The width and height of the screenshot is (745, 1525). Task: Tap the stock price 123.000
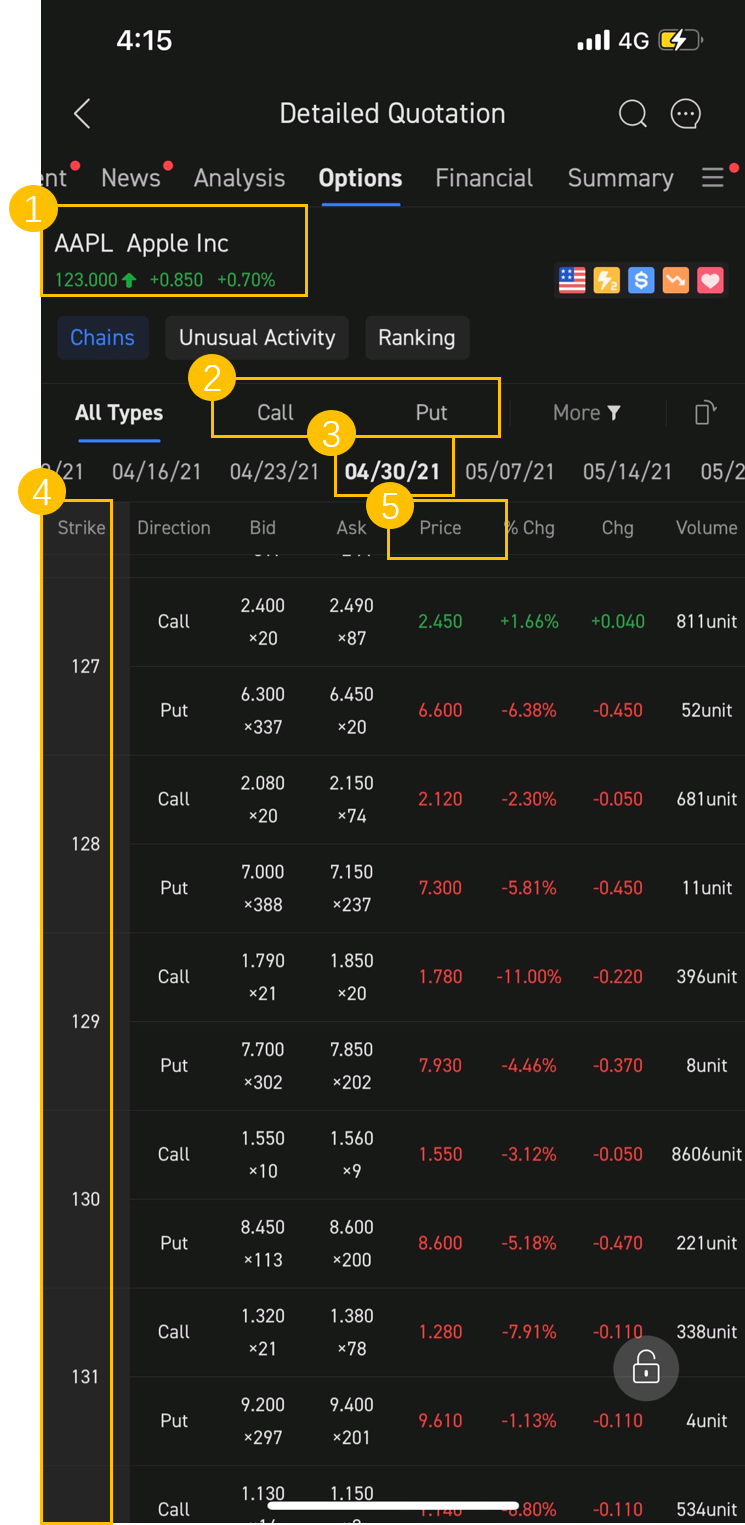coord(86,281)
